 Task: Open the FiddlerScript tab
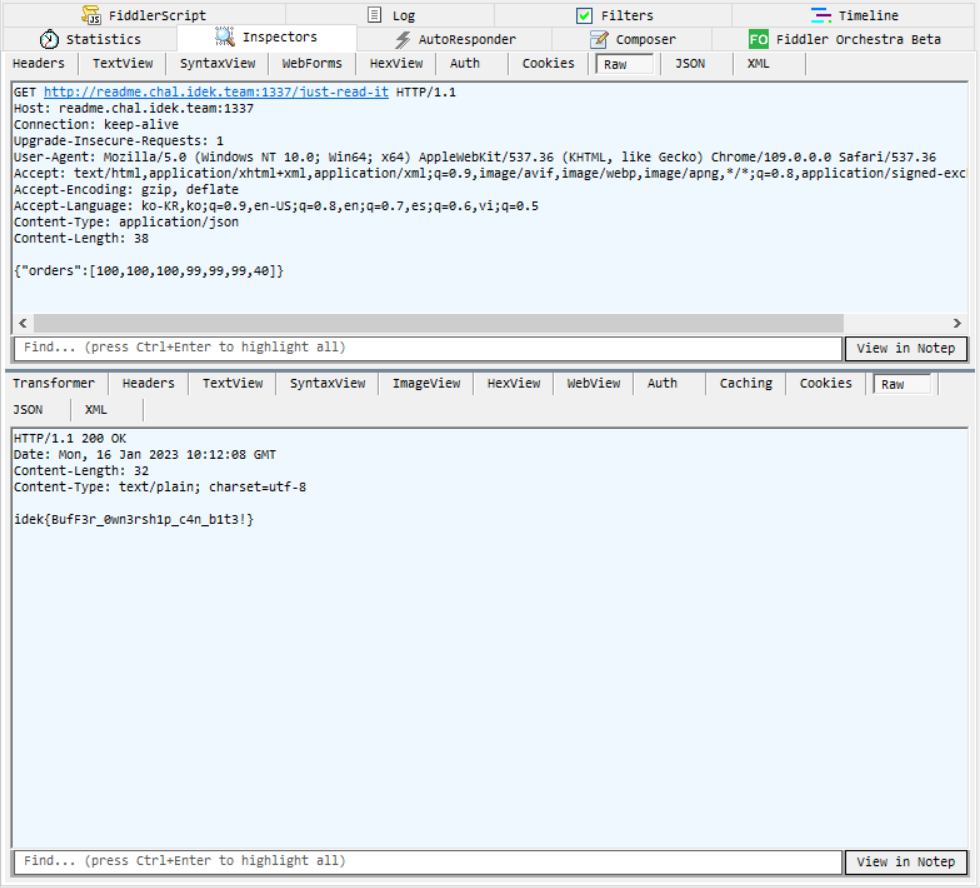144,15
